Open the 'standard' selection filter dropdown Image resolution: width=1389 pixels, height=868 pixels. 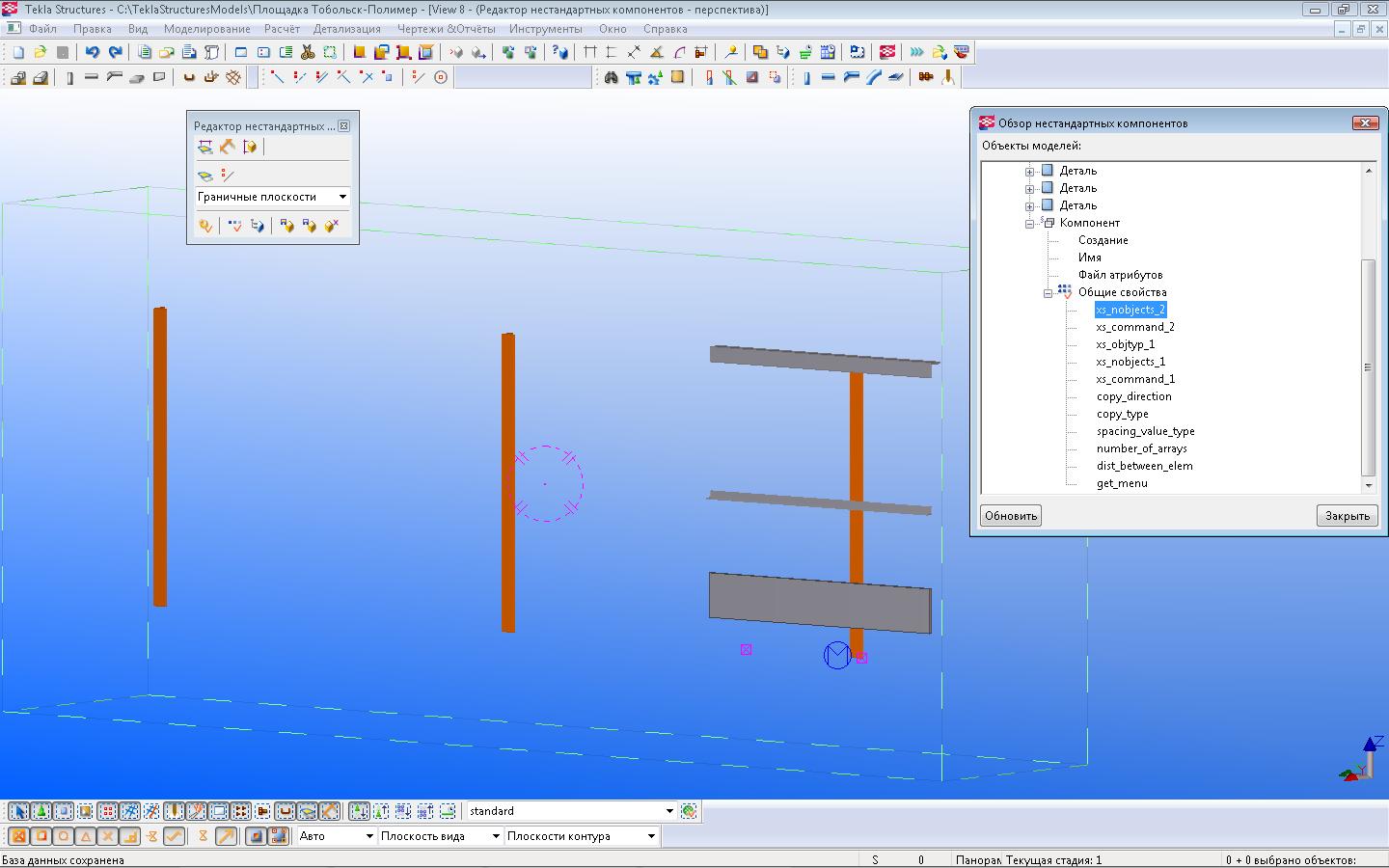pos(669,811)
